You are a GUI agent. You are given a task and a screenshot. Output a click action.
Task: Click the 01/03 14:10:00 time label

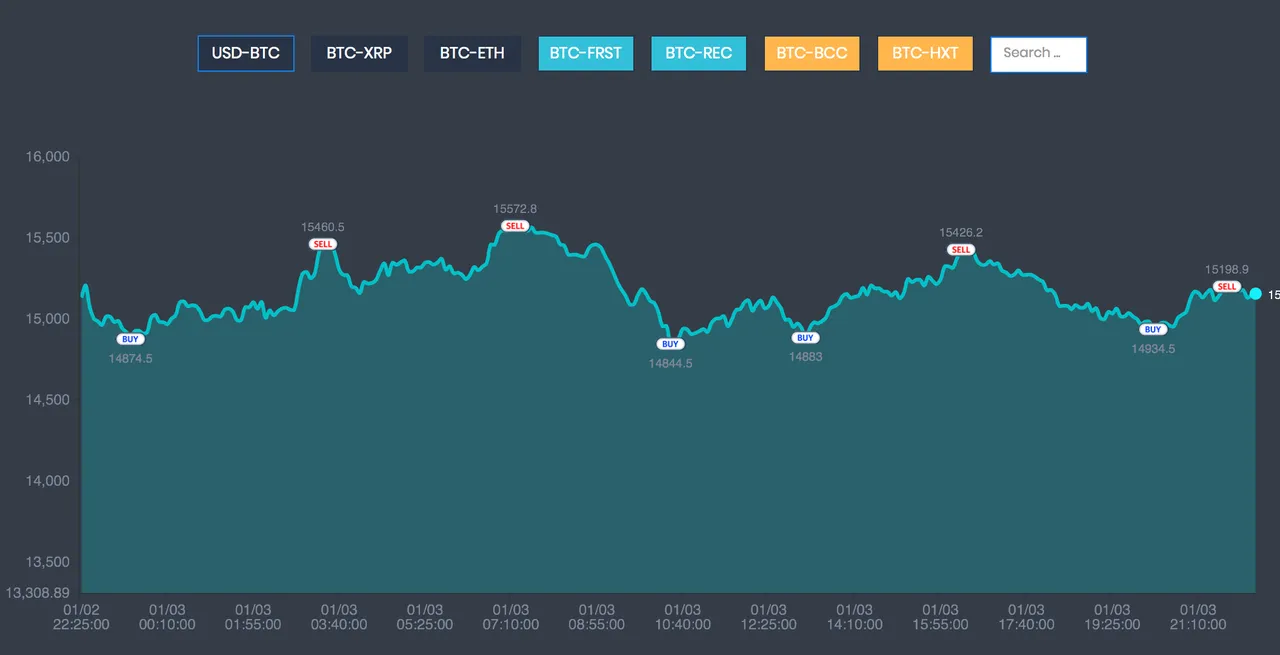tap(855, 617)
